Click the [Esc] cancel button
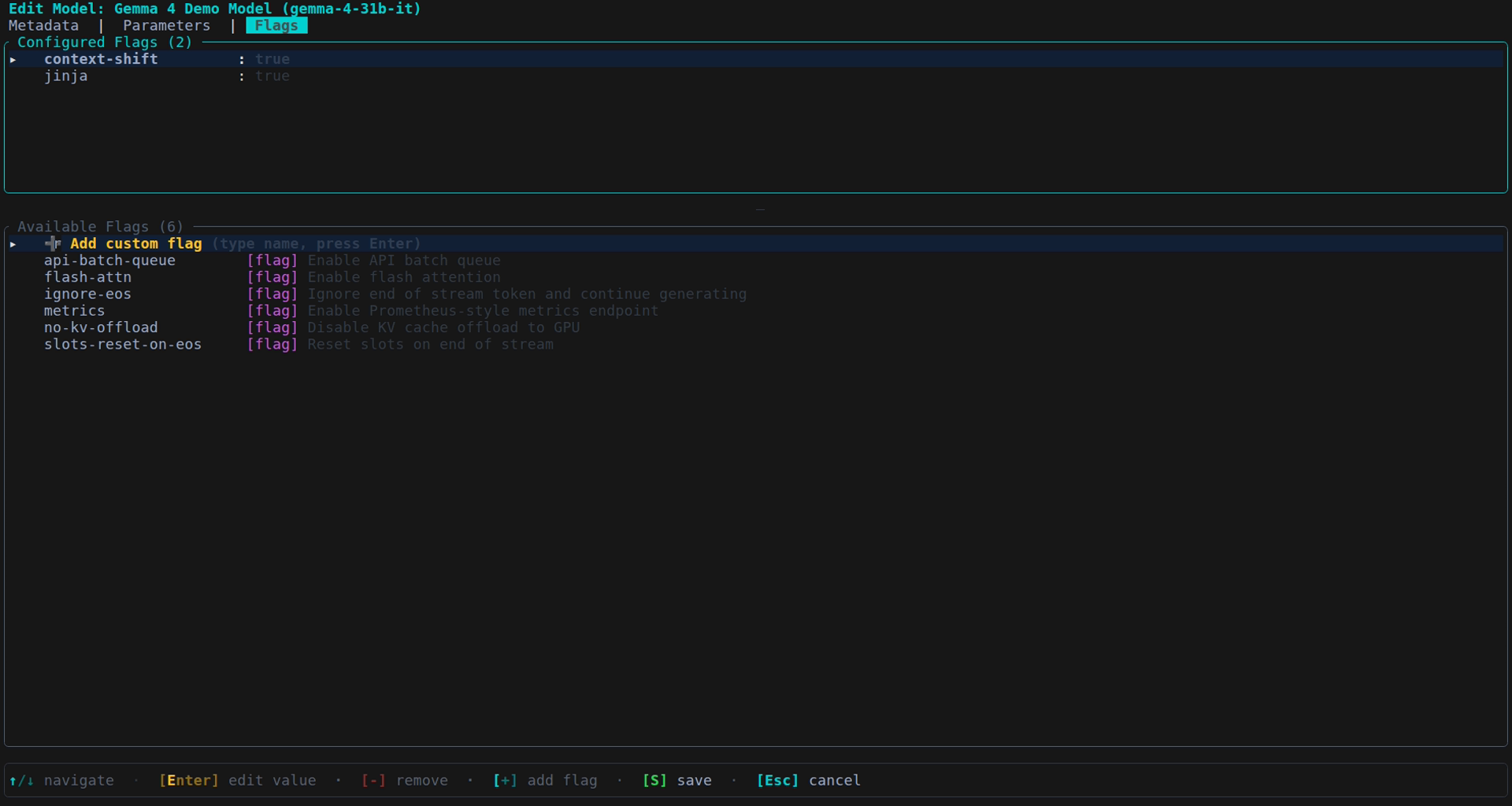Screen dimensions: 1512x806 click(808, 781)
